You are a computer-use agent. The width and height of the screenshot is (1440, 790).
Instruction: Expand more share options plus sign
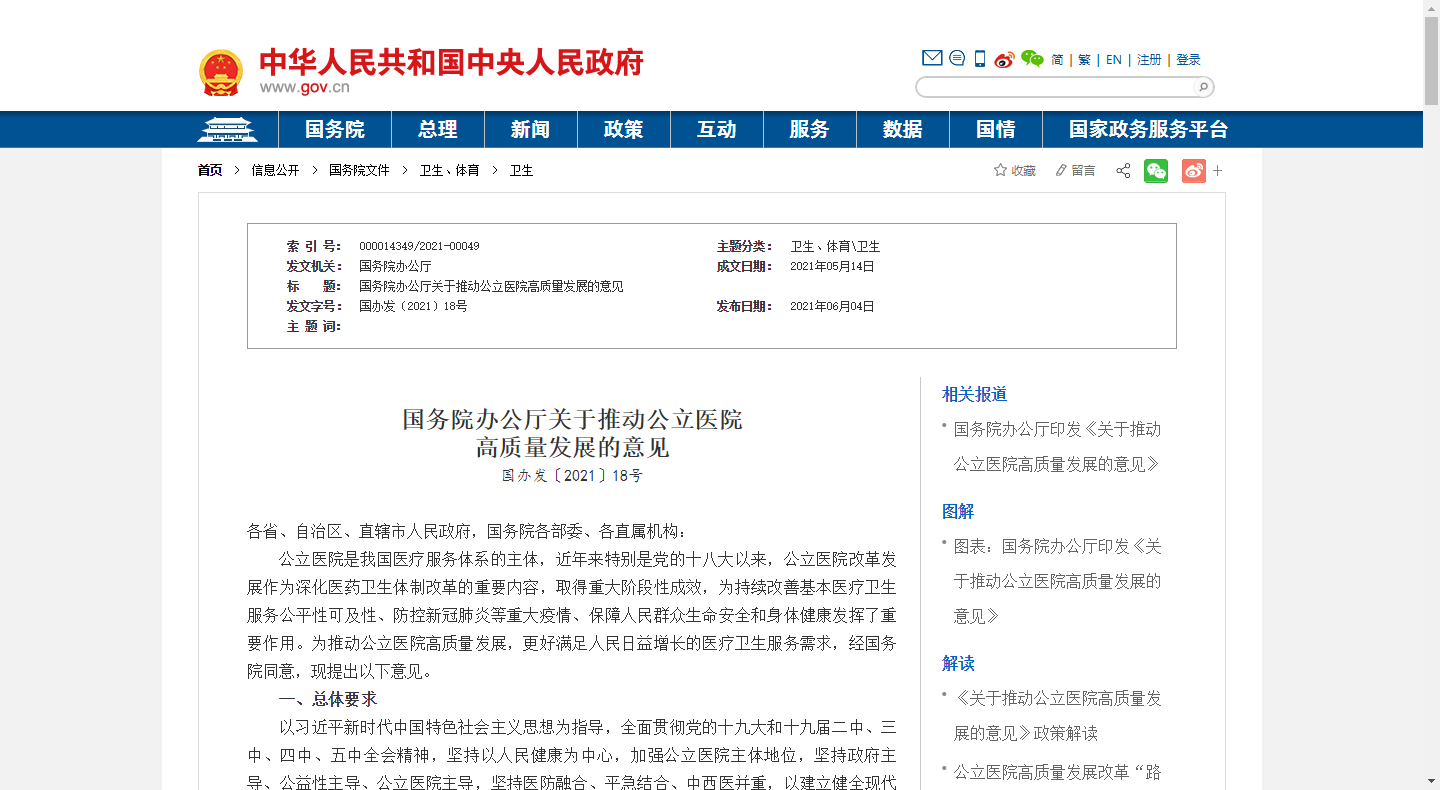(1218, 171)
